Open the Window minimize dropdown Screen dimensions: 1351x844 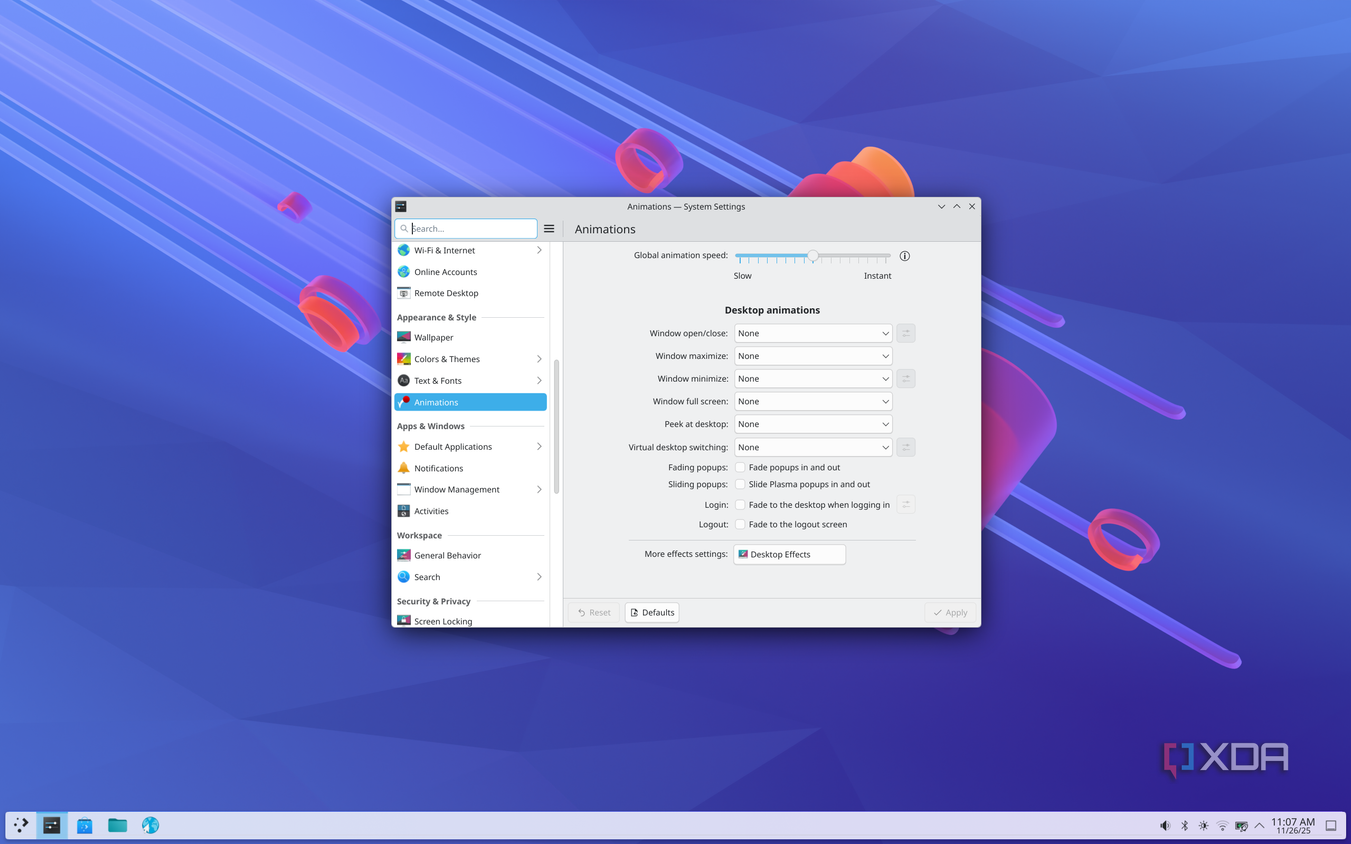[813, 379]
